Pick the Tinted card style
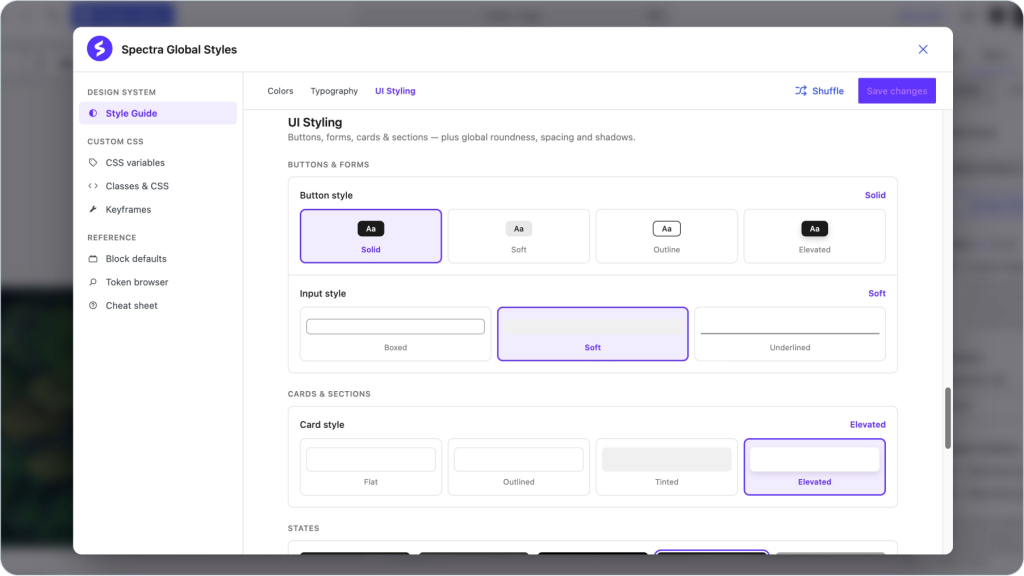1024x576 pixels. coord(667,467)
